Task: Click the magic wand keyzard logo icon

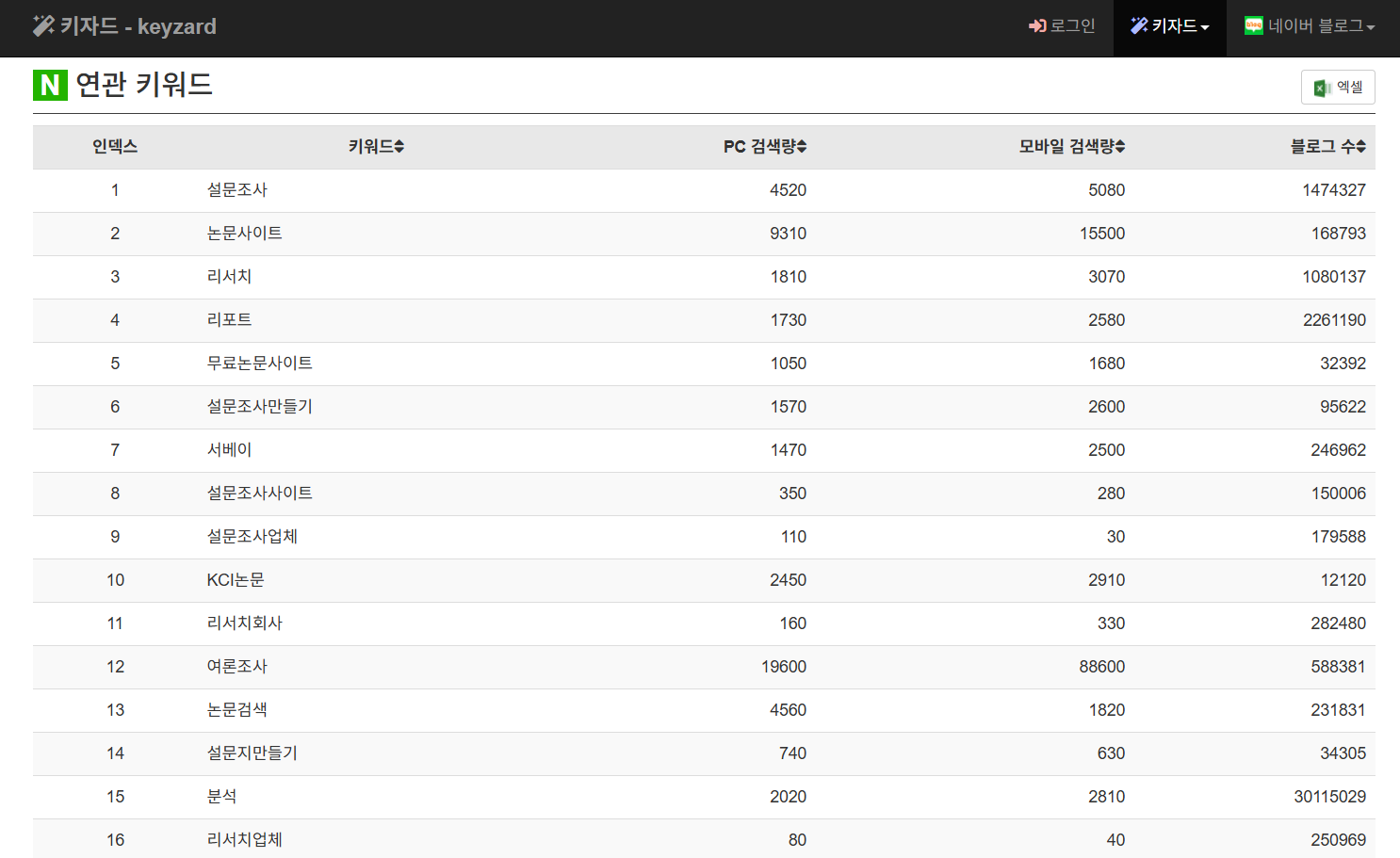Action: 43,25
